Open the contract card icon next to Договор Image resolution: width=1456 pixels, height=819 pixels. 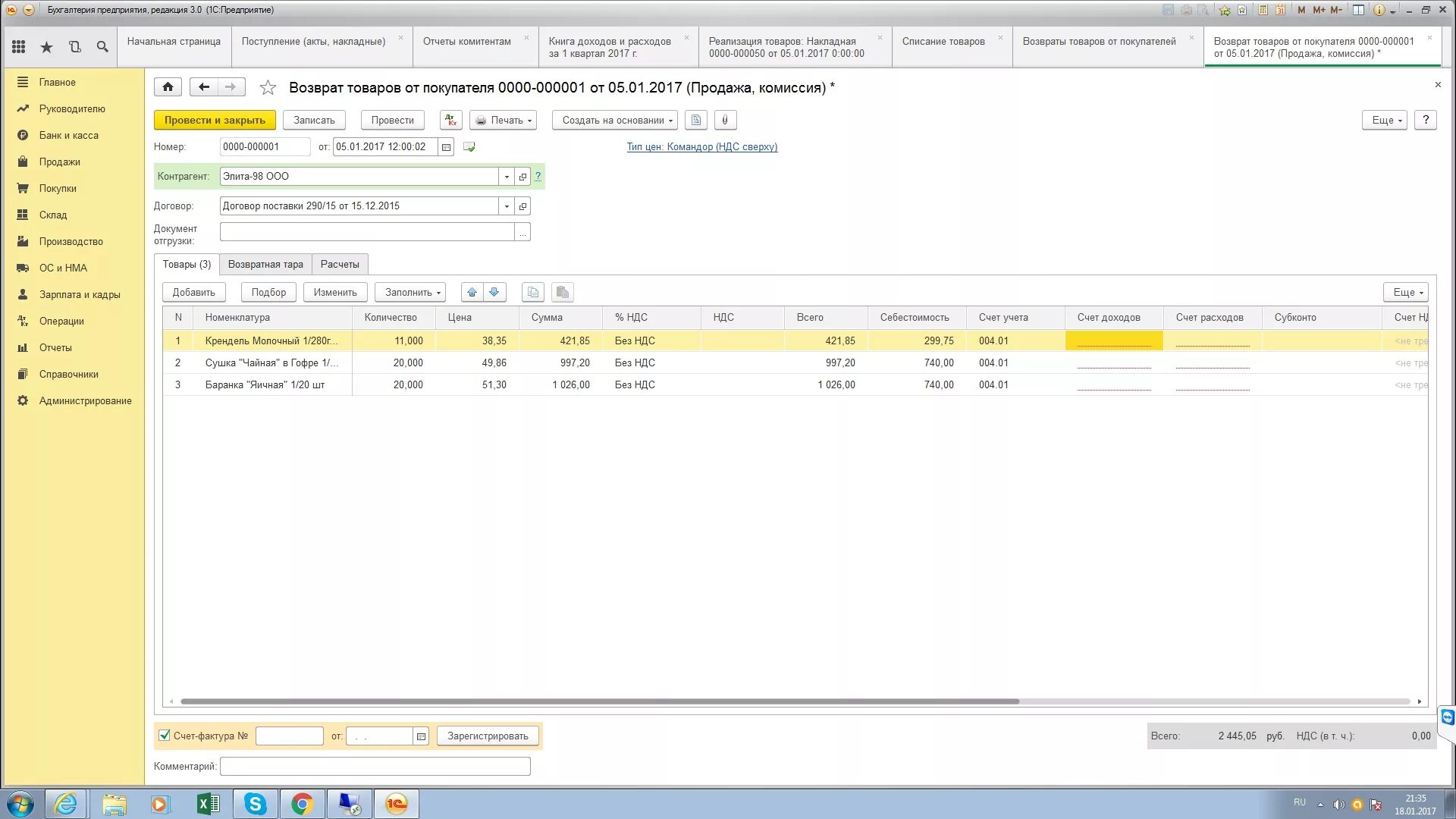click(x=522, y=206)
